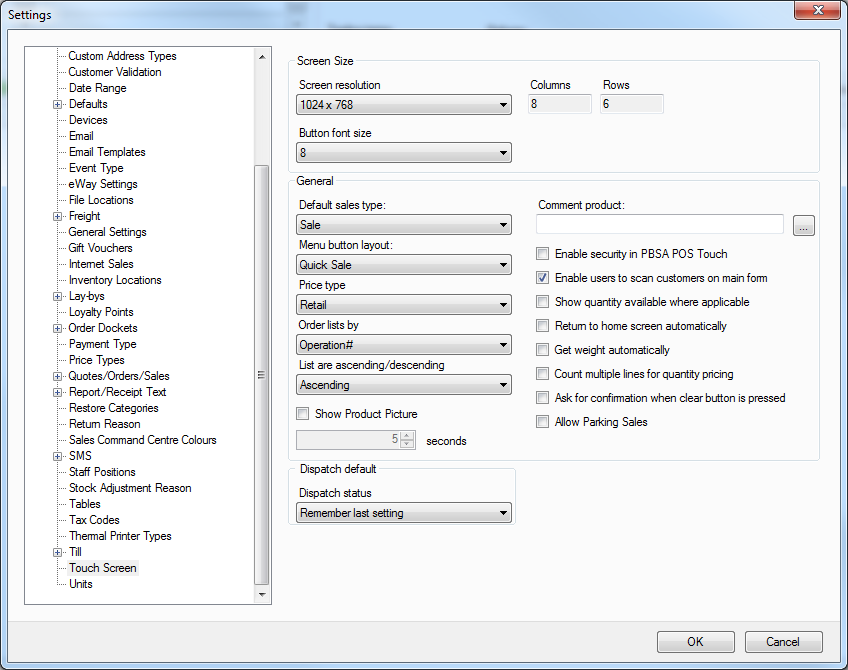Enable the Allow Parking Sales option

click(x=543, y=422)
